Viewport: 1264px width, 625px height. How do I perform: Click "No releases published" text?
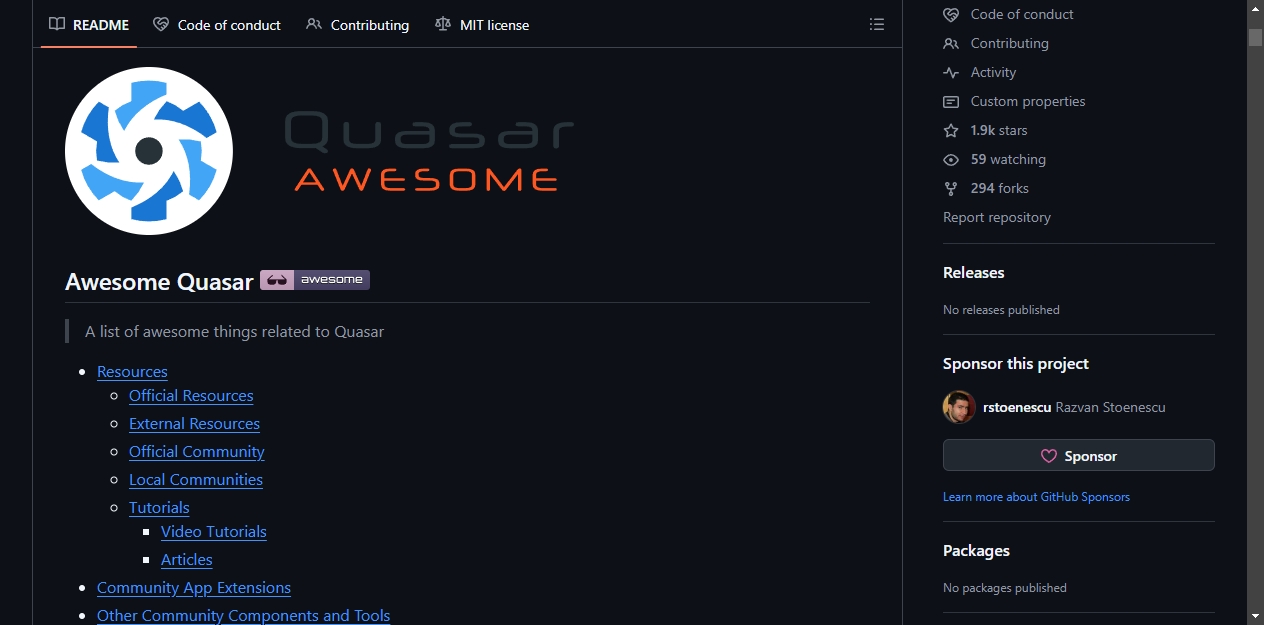1001,310
